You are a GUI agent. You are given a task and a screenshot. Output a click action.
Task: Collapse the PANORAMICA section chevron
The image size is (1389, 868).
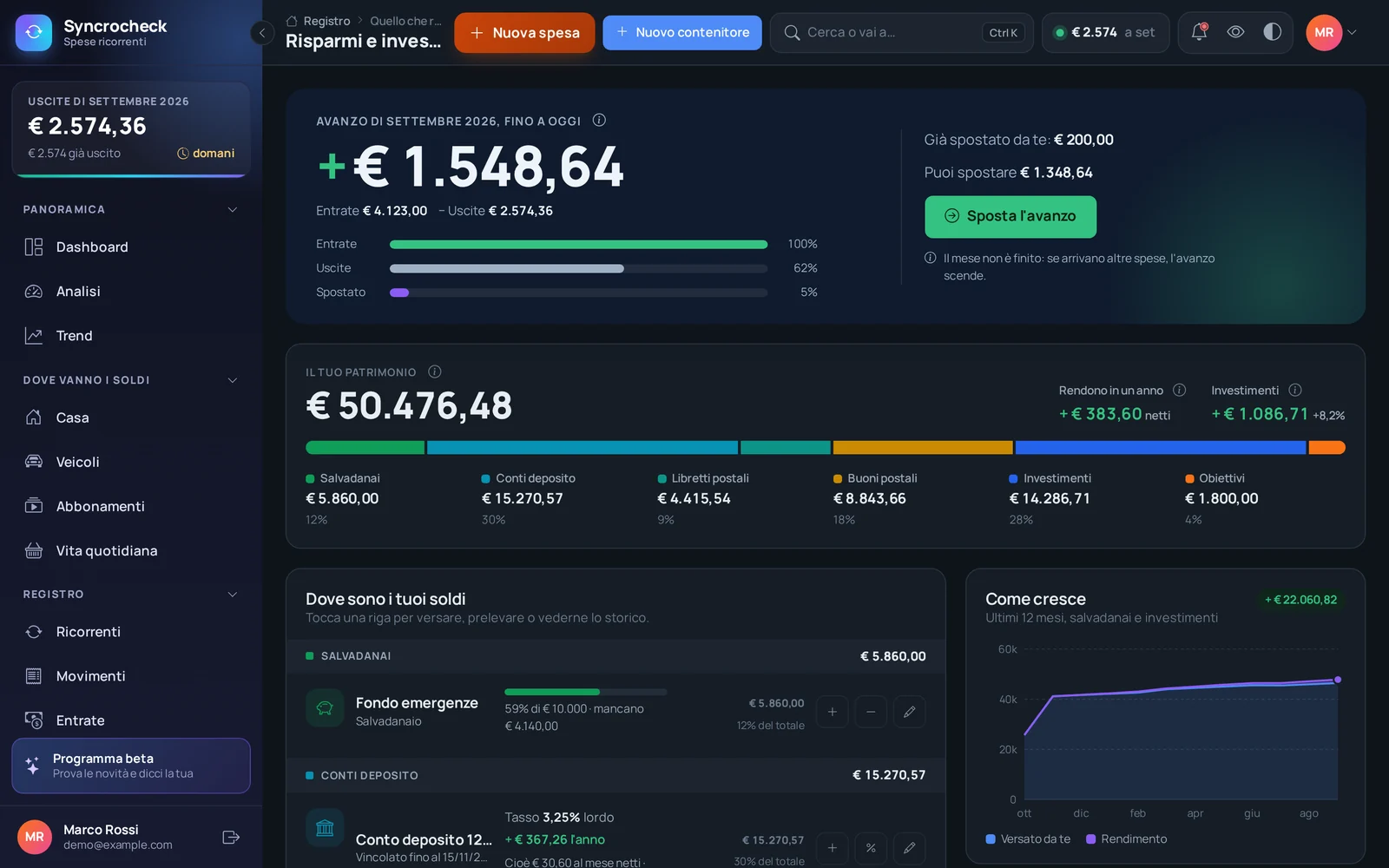pyautogui.click(x=233, y=209)
